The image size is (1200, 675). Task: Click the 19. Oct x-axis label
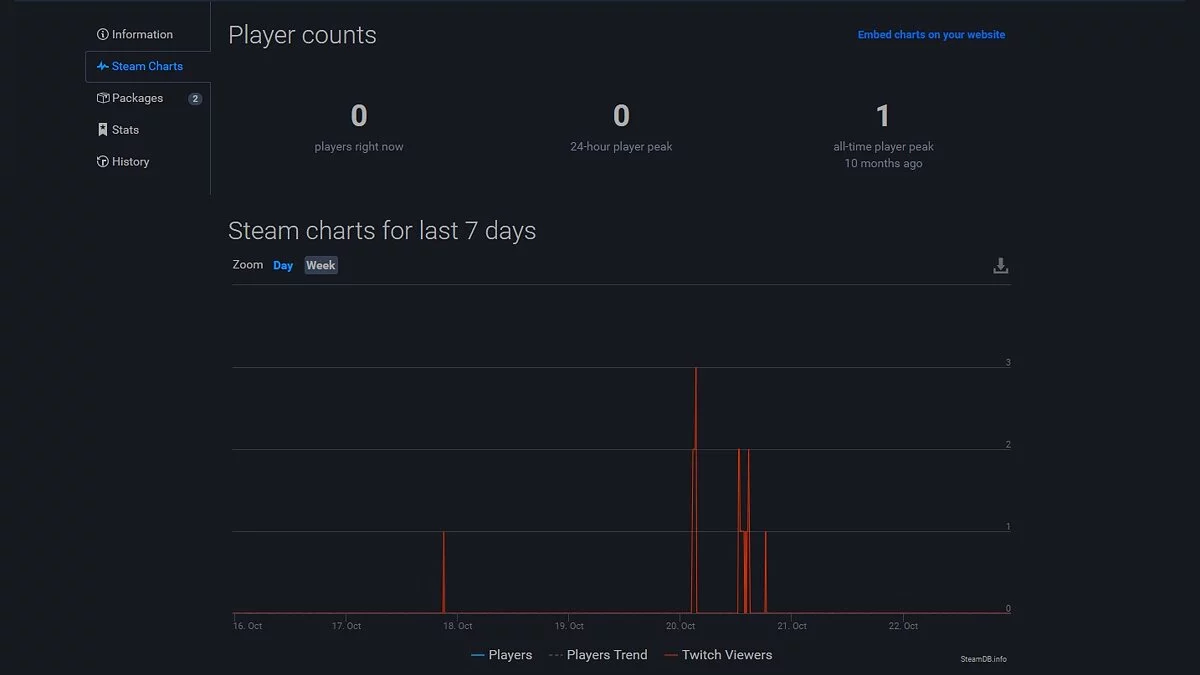[569, 626]
